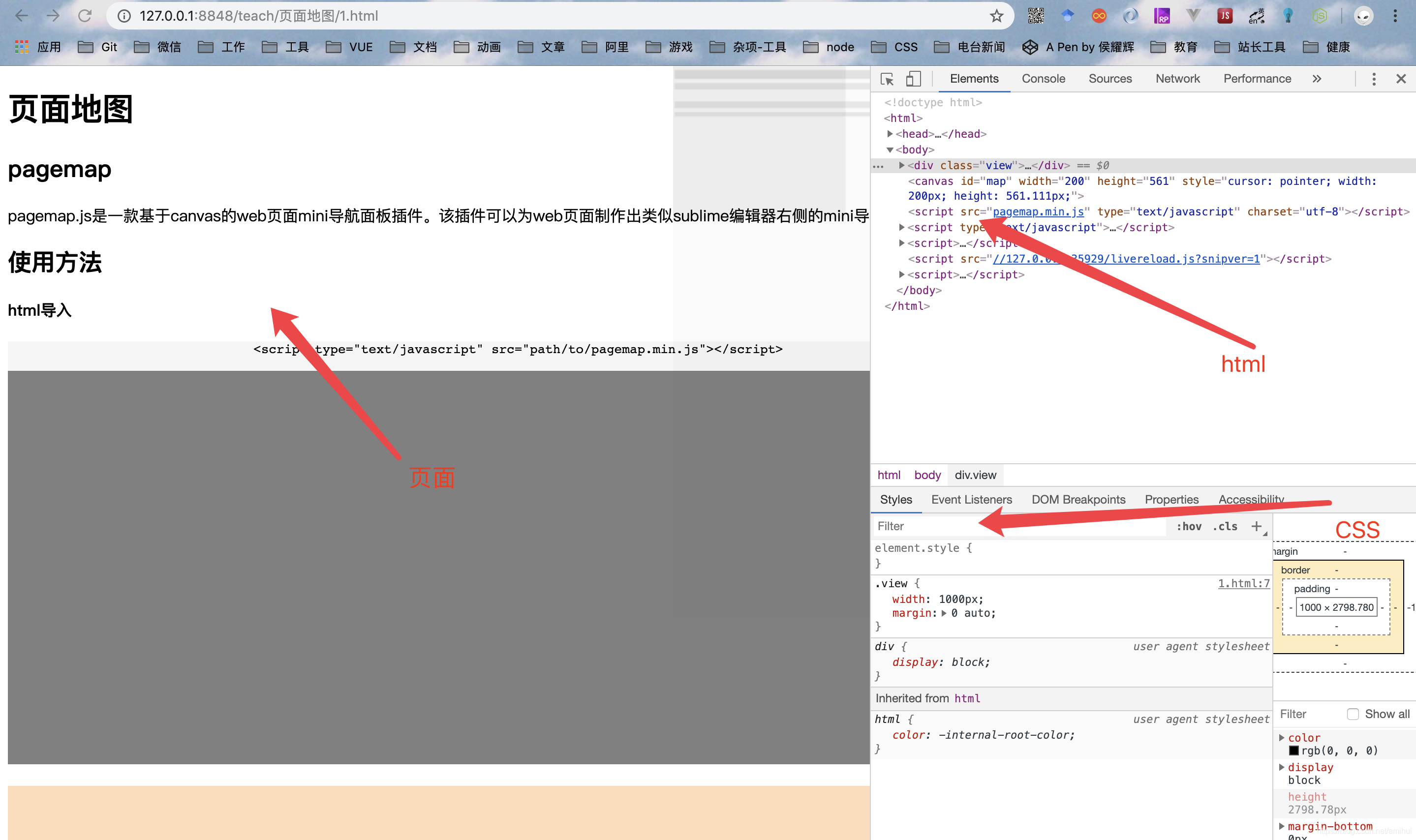Click the browser forward arrow

(53, 16)
